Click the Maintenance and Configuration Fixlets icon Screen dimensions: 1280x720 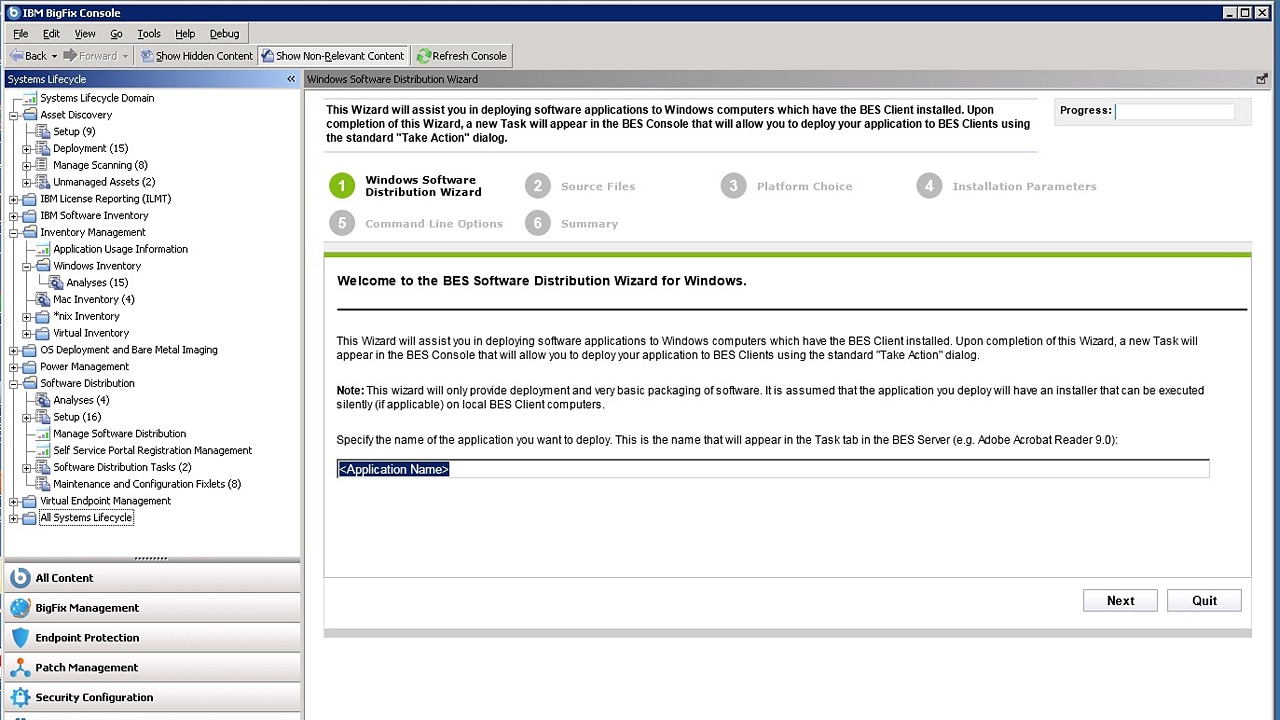[43, 484]
